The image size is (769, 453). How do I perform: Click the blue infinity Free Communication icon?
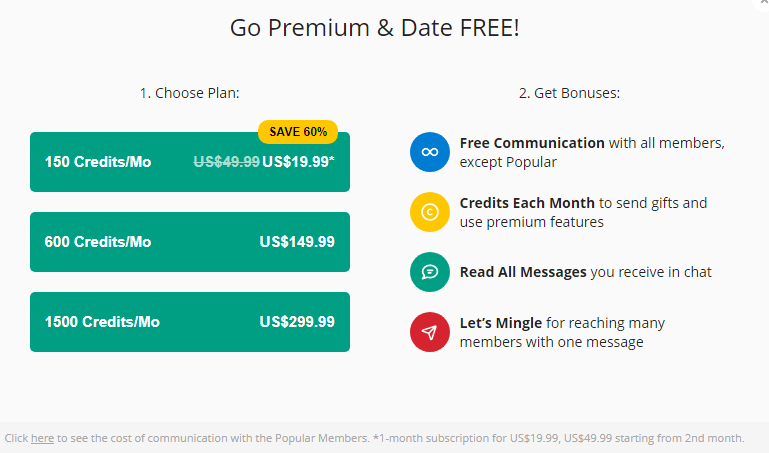click(430, 152)
